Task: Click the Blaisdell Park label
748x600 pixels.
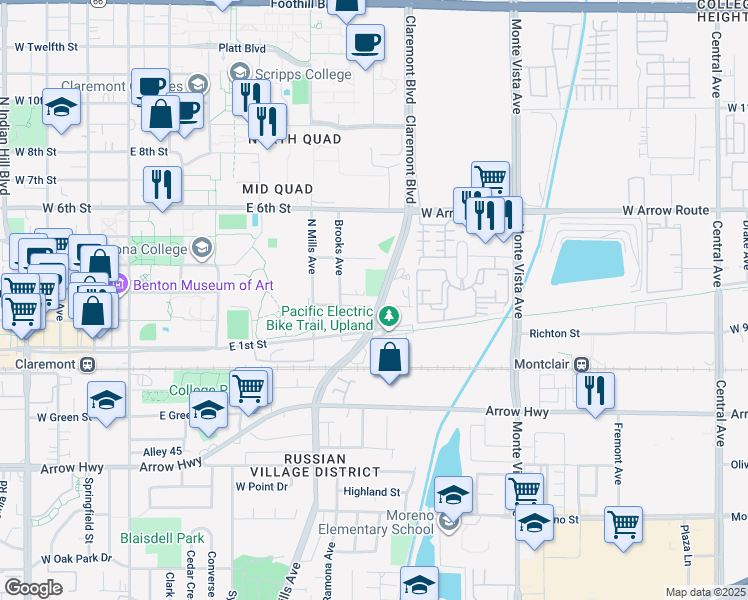Action: point(162,538)
